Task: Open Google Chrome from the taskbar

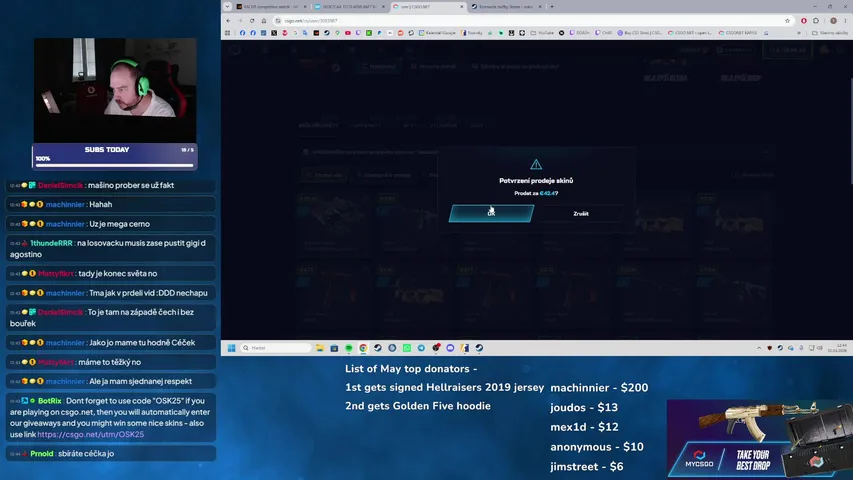Action: coord(363,348)
